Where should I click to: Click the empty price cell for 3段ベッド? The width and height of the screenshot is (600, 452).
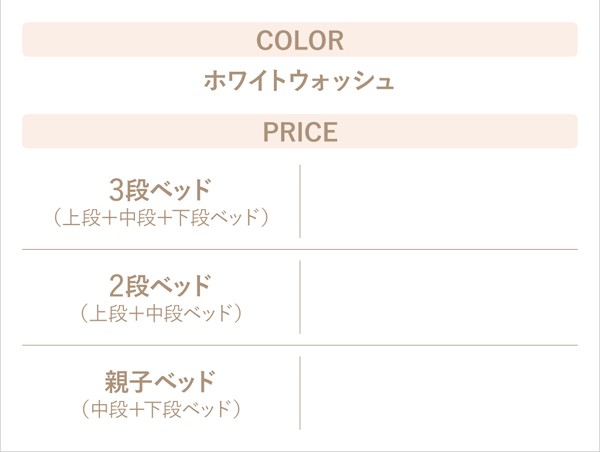439,201
